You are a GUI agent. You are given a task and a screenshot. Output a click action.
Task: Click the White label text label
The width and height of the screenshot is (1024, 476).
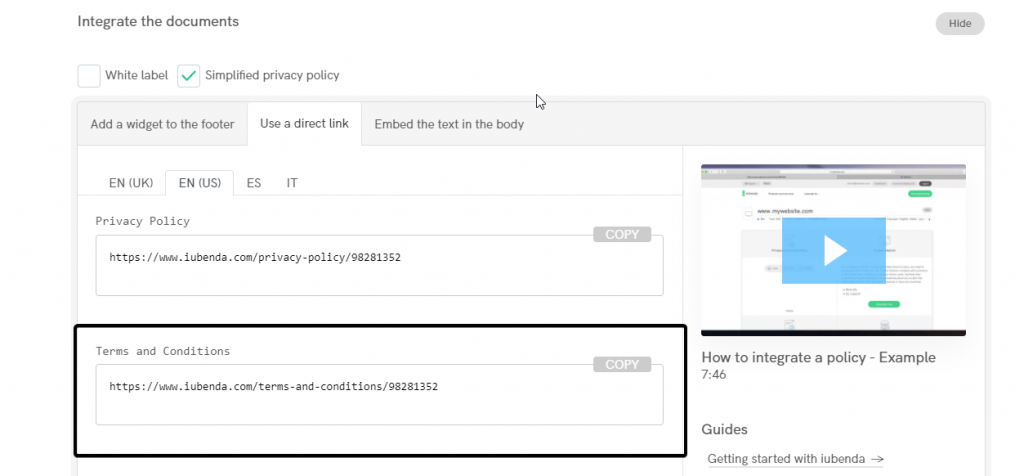coord(135,75)
